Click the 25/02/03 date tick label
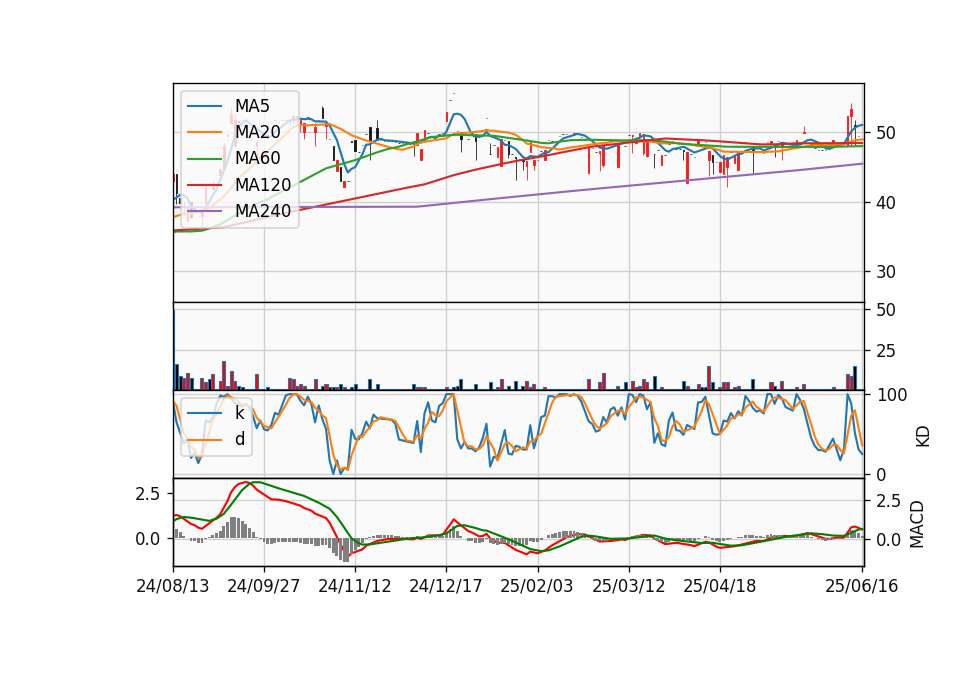 (537, 586)
